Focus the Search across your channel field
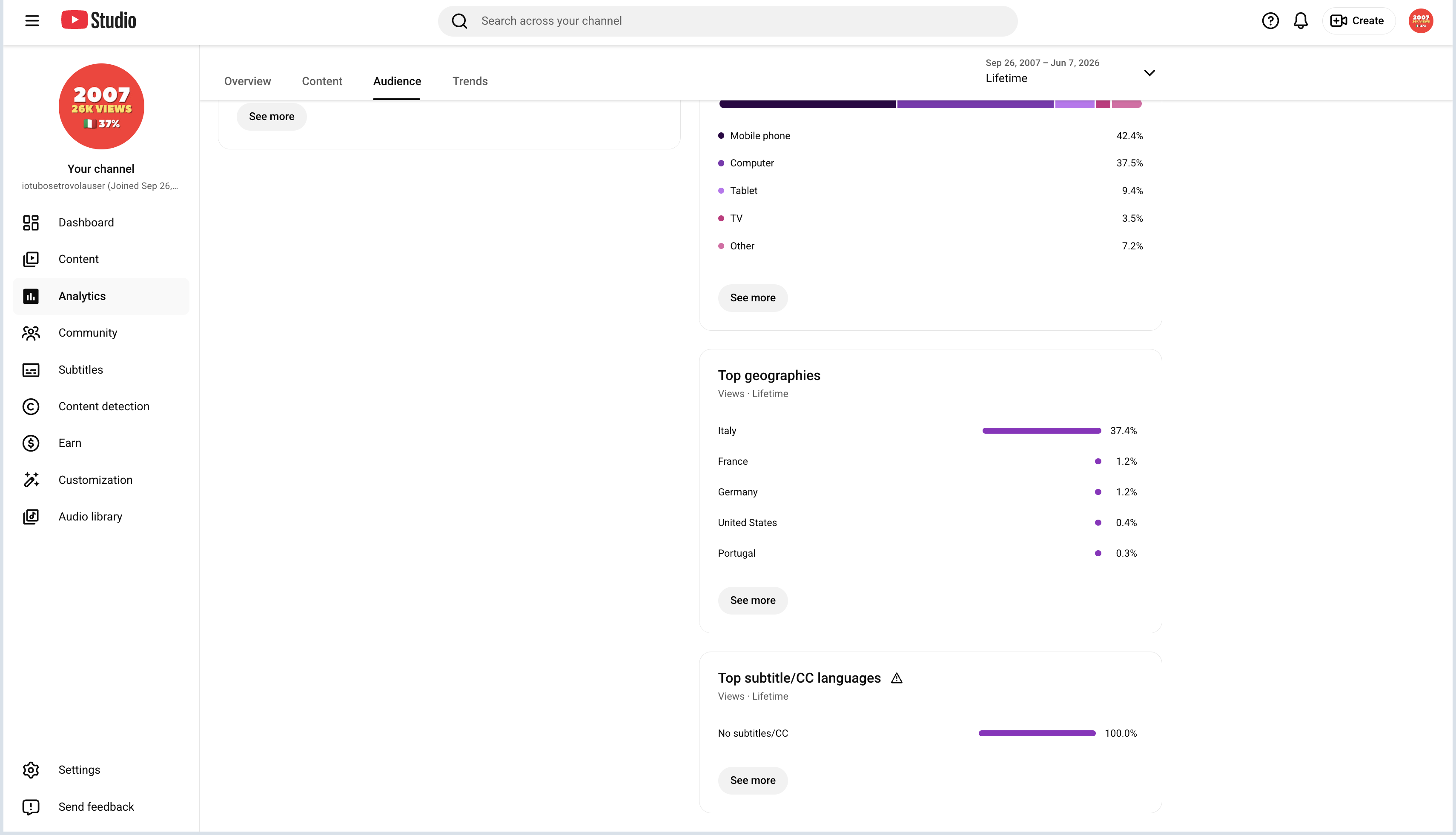The image size is (1456, 835). (x=728, y=21)
